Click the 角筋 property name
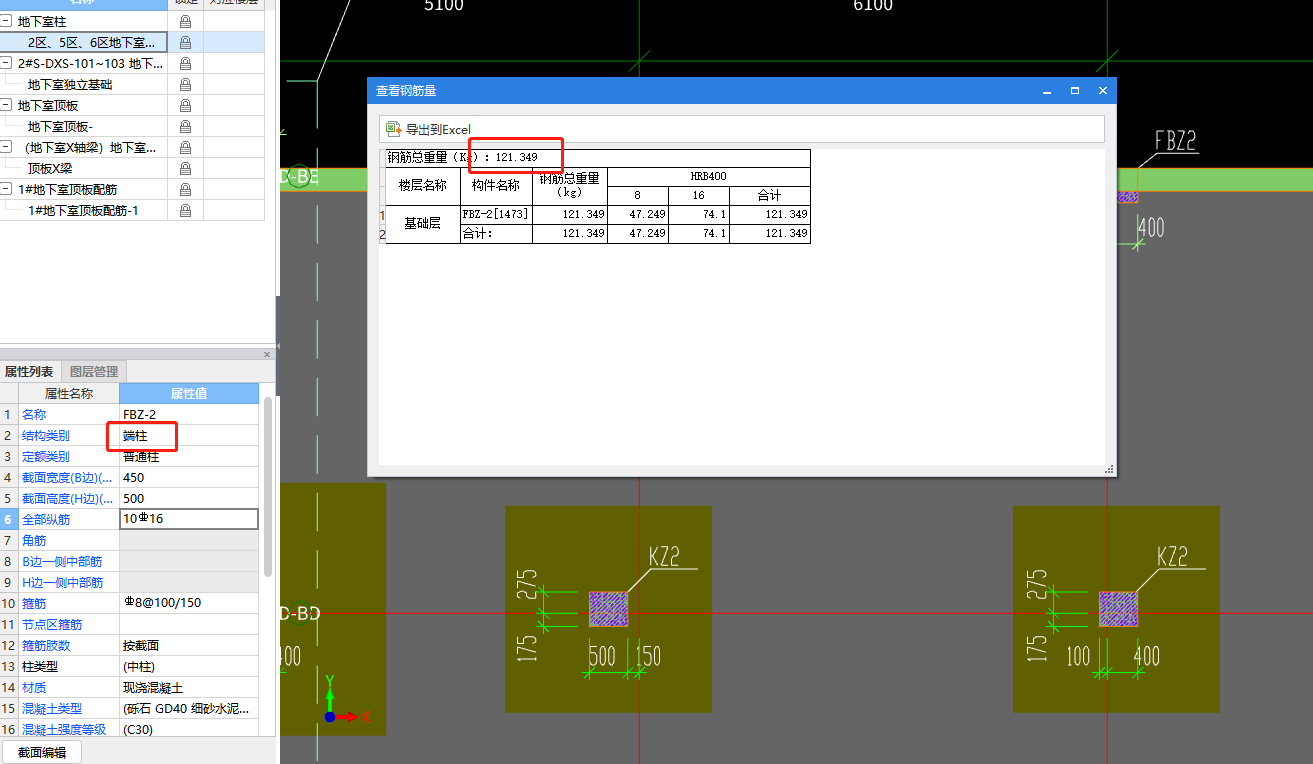This screenshot has width=1313, height=764. coord(34,540)
